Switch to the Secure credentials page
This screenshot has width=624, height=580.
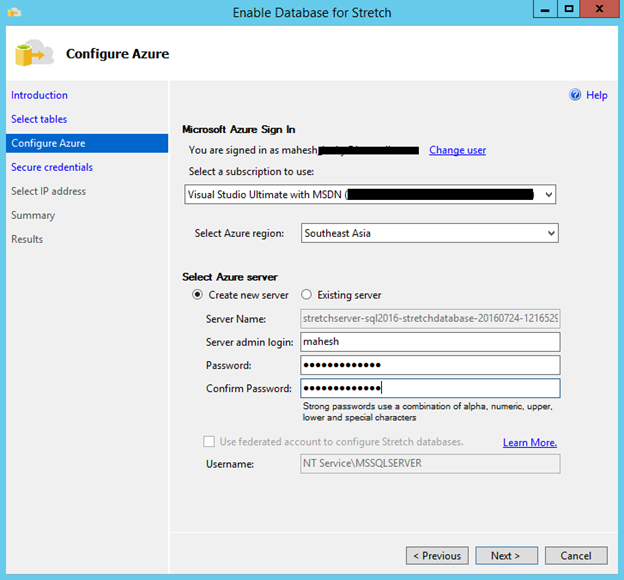point(52,167)
